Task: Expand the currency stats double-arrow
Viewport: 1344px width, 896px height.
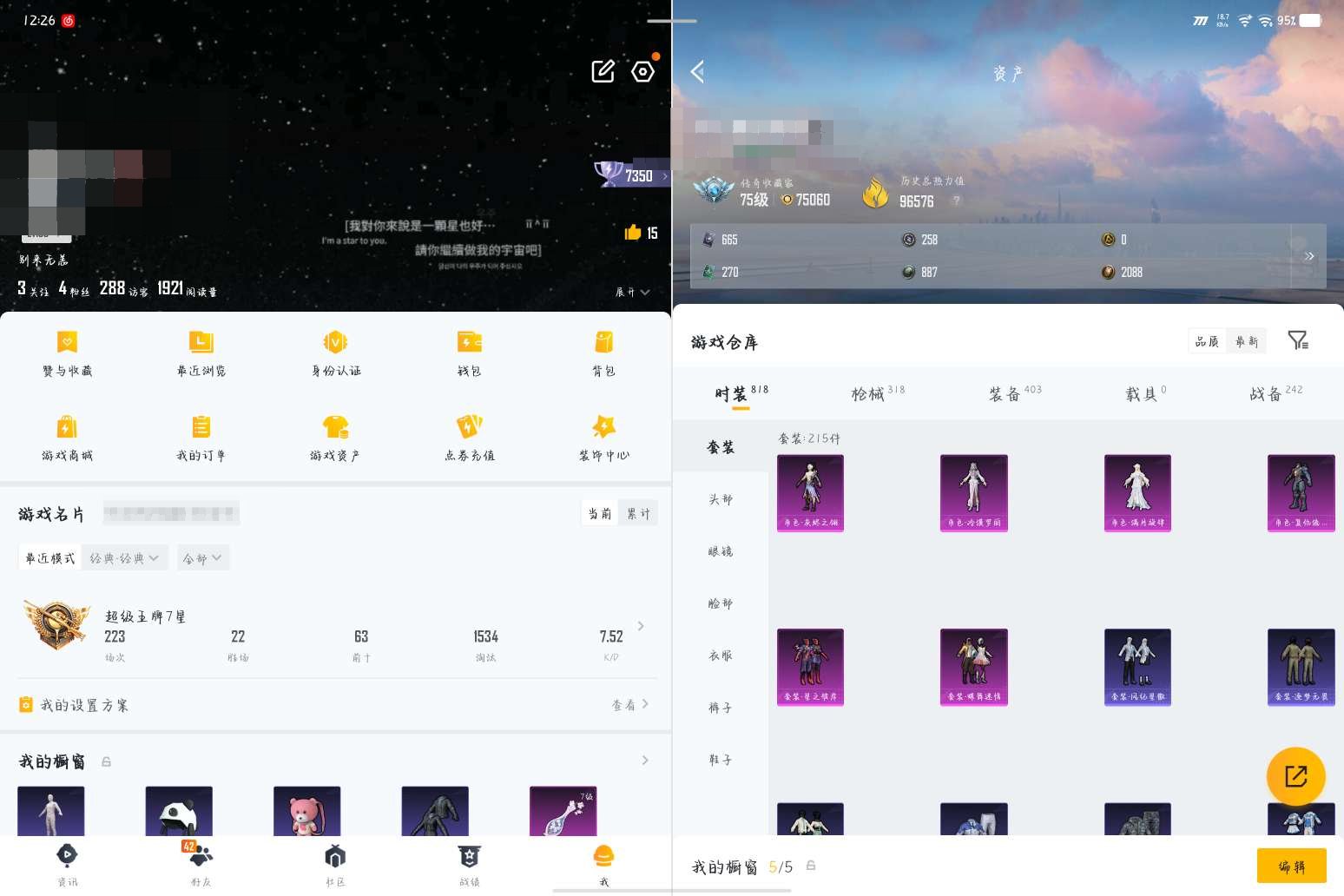Action: (1308, 256)
